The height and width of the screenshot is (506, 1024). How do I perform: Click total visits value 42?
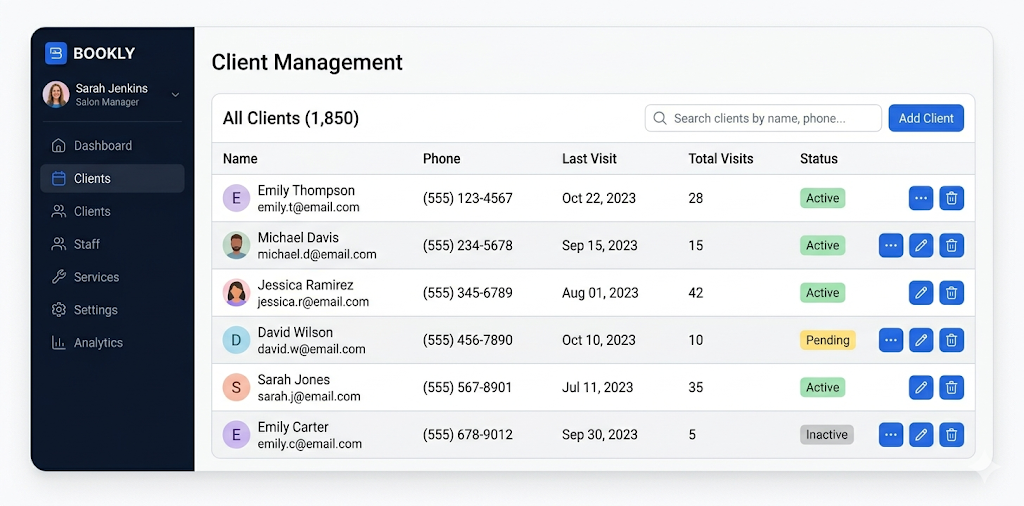[x=696, y=293]
